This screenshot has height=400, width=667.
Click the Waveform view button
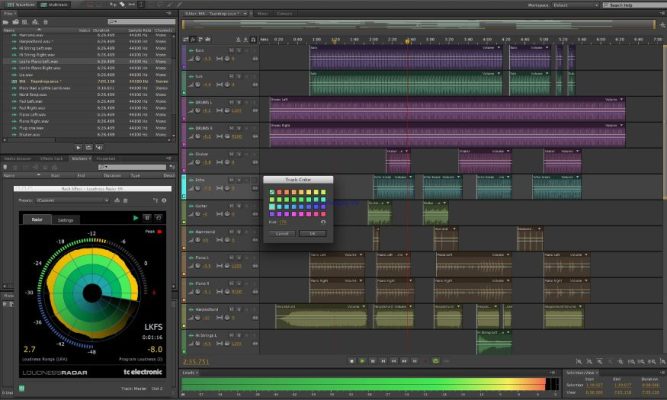click(18, 6)
